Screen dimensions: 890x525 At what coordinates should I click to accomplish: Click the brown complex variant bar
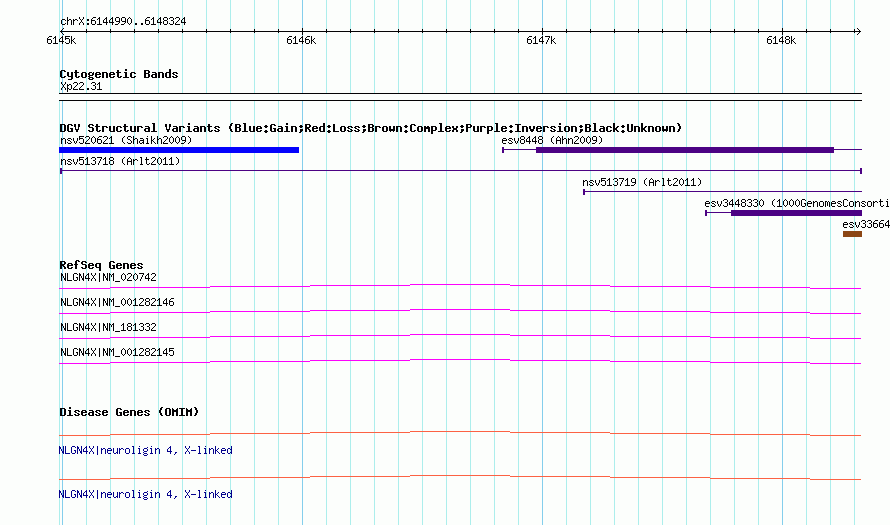[x=853, y=234]
